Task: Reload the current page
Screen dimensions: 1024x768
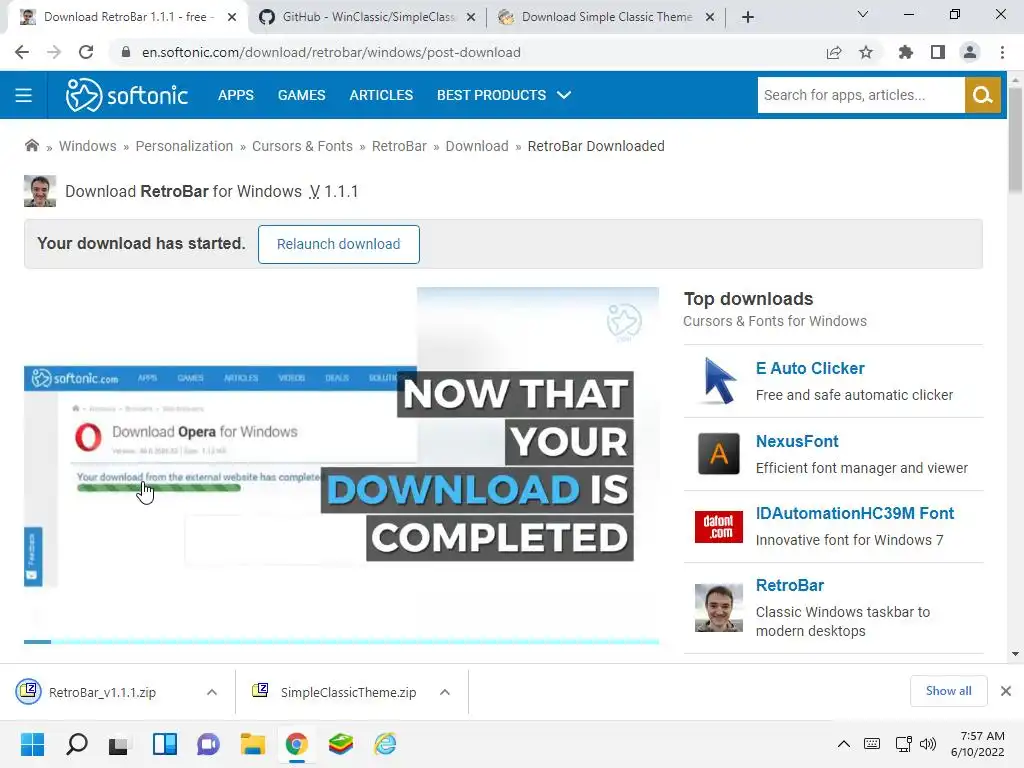Action: tap(86, 52)
